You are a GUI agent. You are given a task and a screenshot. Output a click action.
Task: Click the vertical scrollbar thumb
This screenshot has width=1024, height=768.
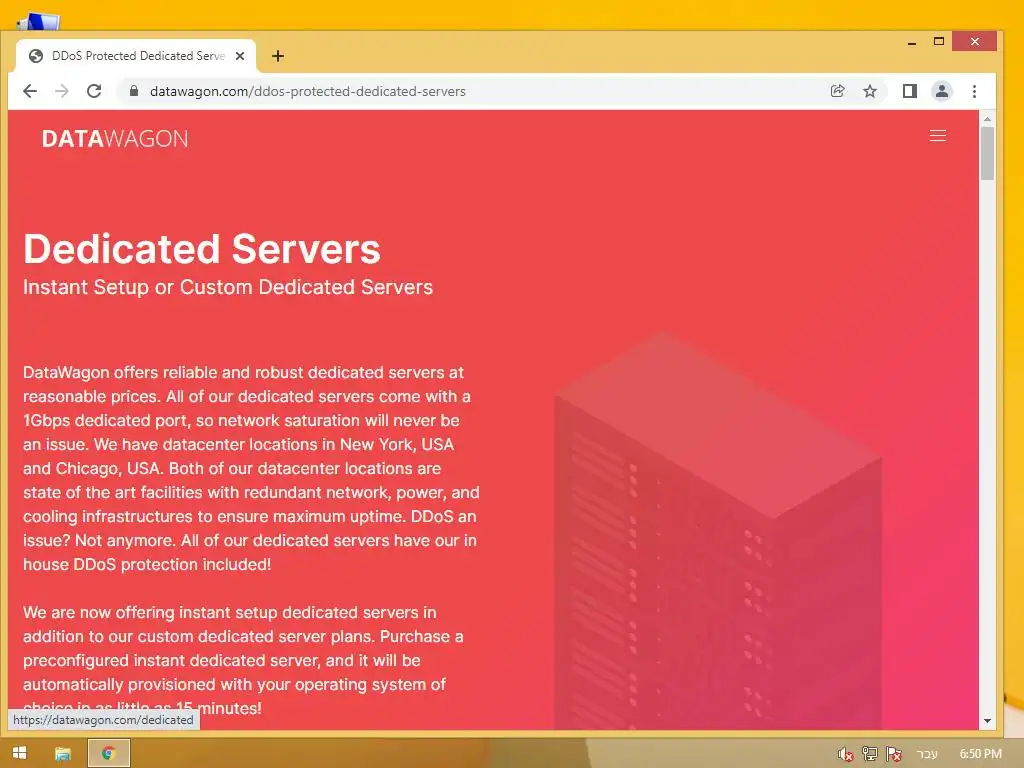pos(987,153)
